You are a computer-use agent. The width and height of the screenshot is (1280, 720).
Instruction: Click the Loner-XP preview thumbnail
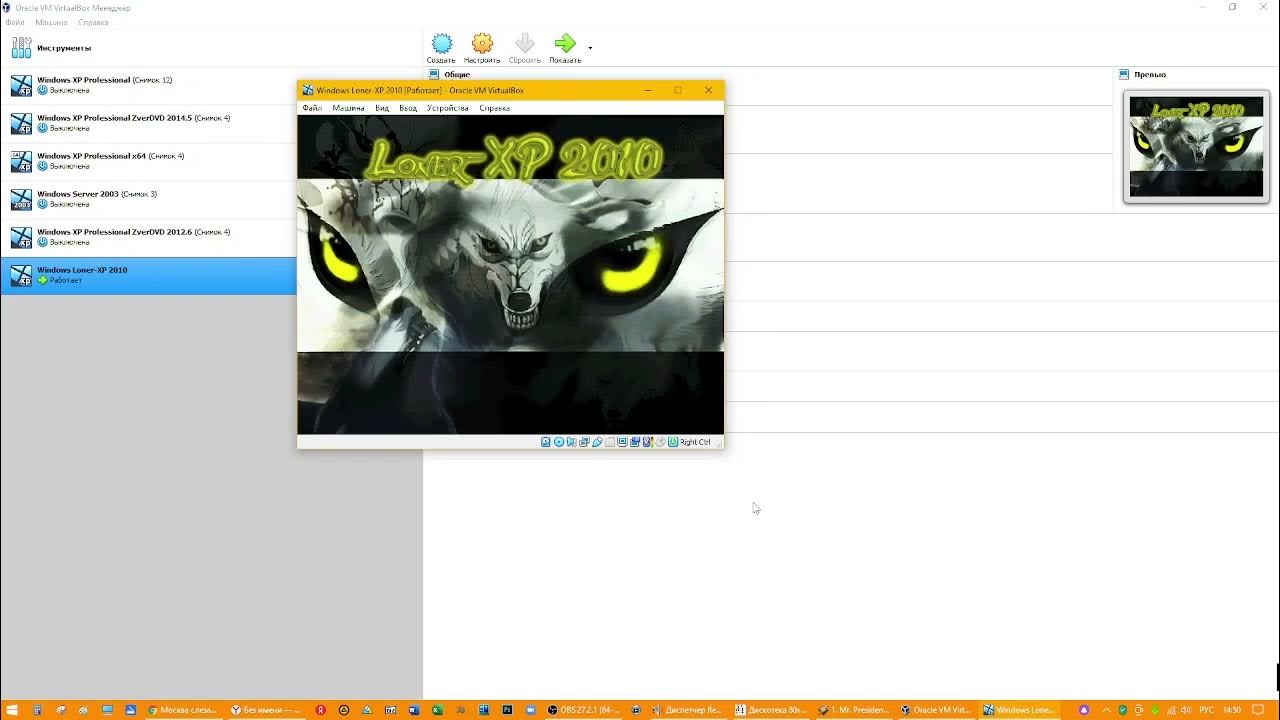(x=1196, y=147)
